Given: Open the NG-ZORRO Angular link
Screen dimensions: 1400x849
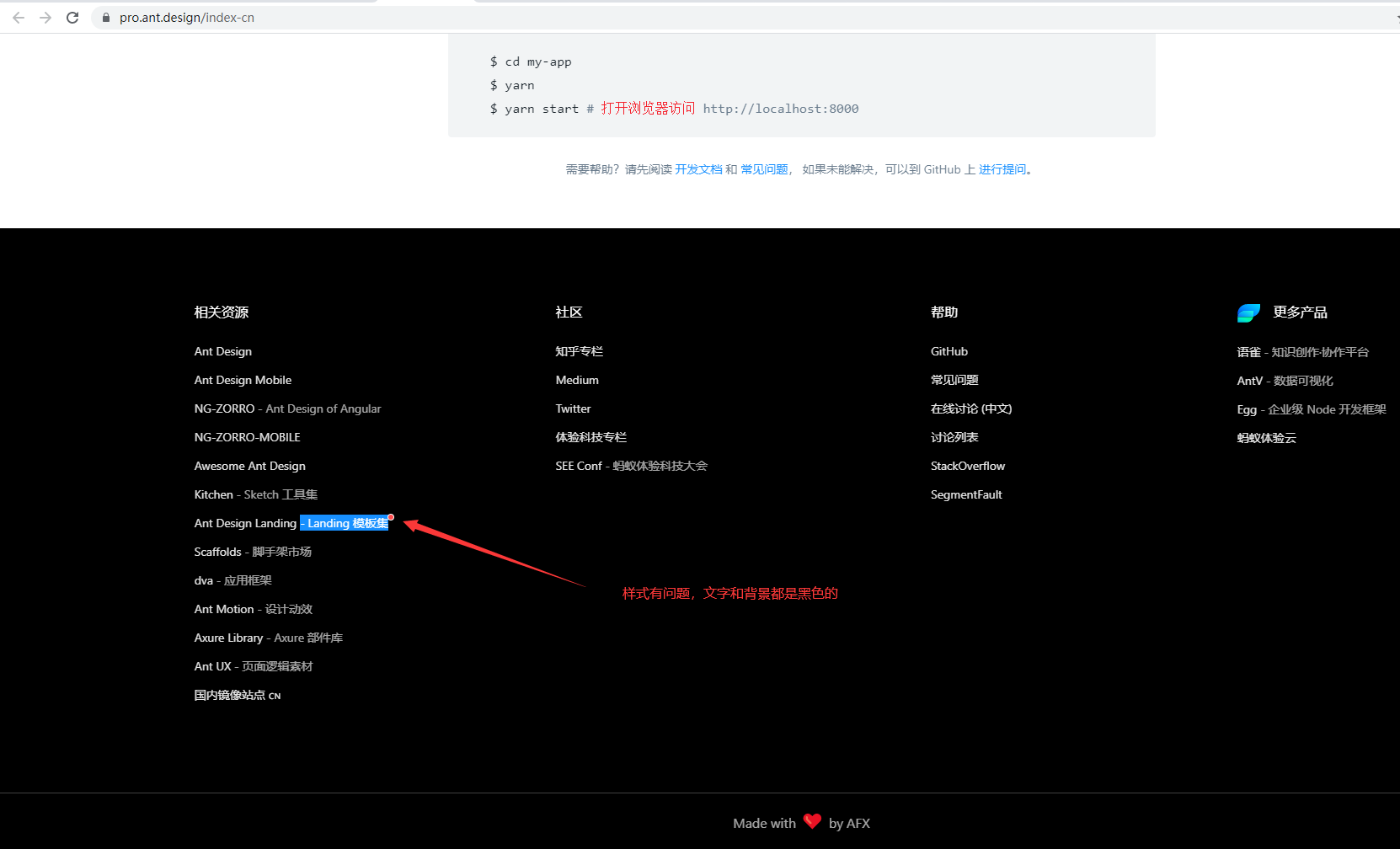Looking at the screenshot, I should [x=287, y=408].
